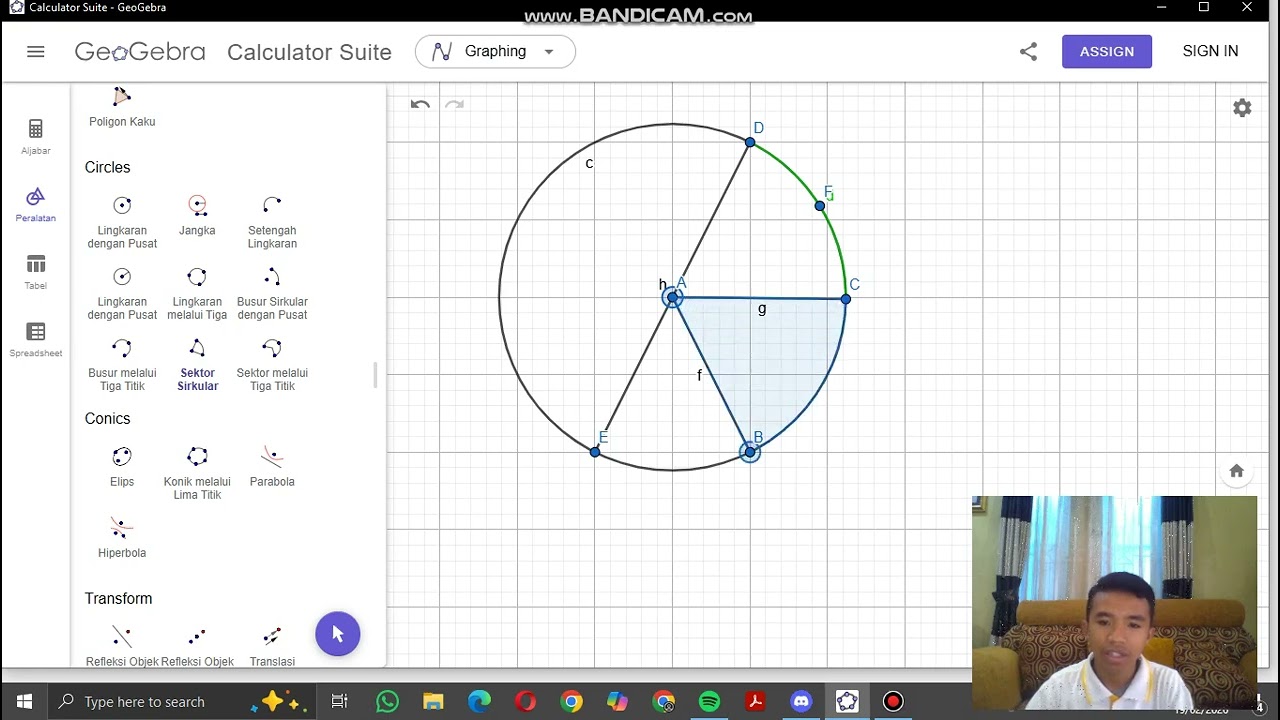Screen dimensions: 1280x720
Task: Select the Sektor melalui Tiga Titik tool
Action: (x=272, y=364)
